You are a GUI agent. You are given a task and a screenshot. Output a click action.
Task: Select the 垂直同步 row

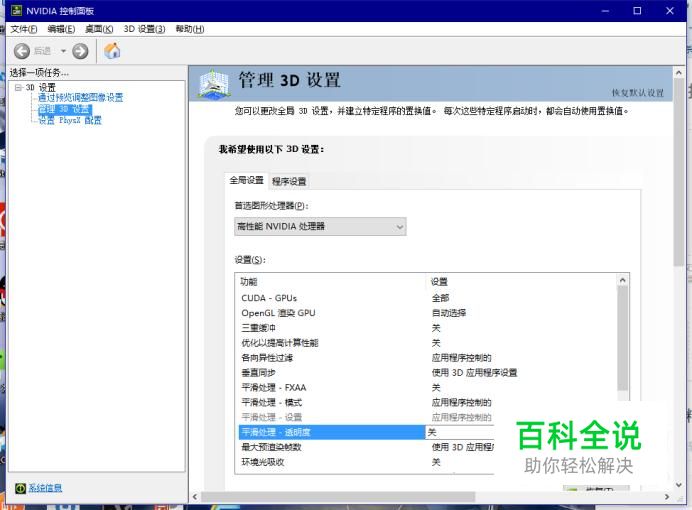point(429,373)
